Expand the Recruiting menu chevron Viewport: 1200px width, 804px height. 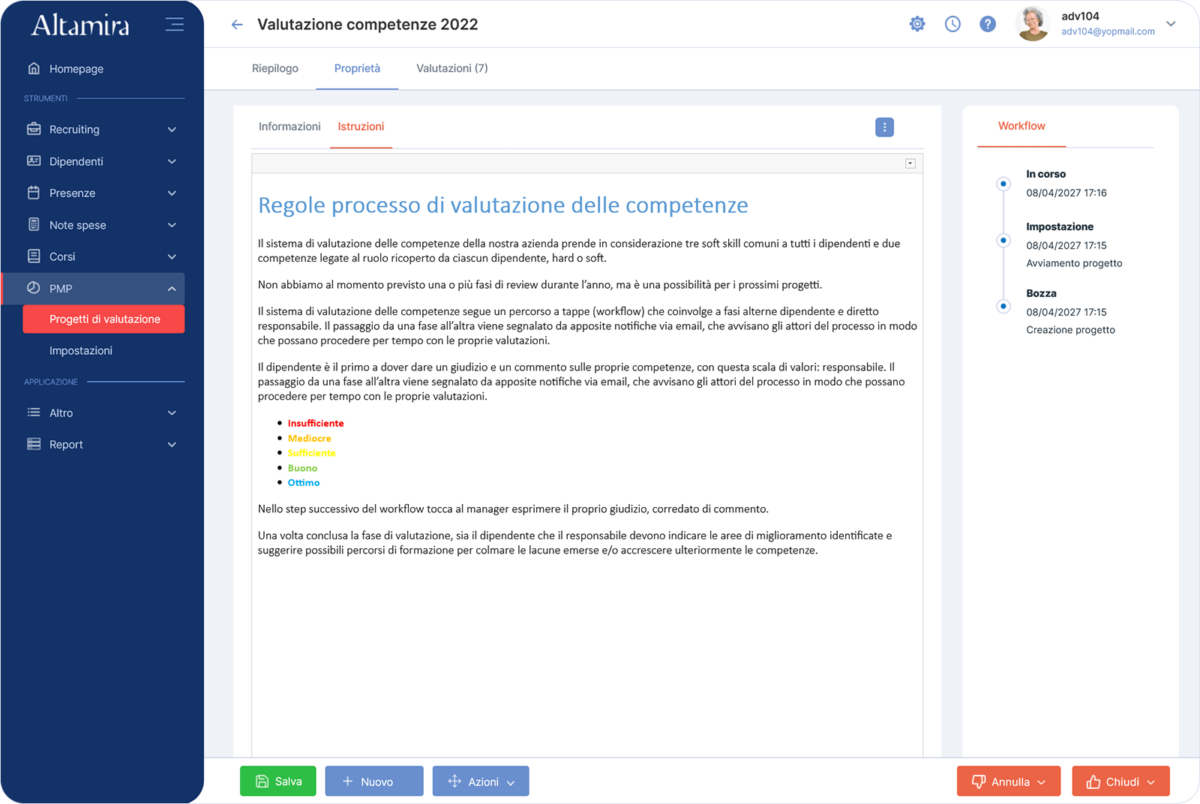pyautogui.click(x=172, y=130)
